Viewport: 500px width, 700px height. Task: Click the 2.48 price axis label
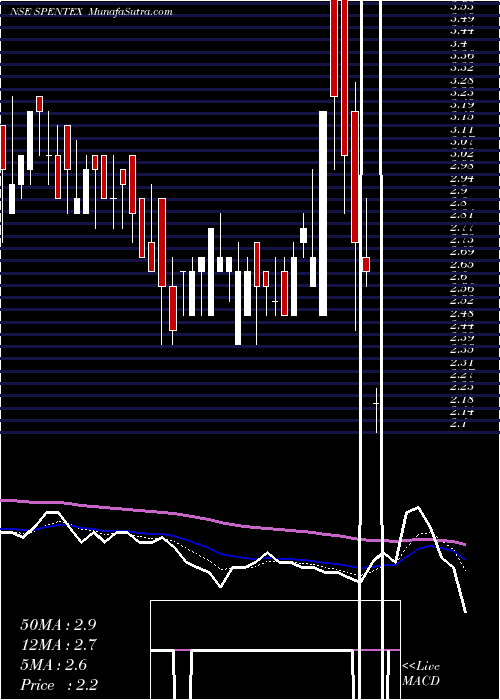[462, 313]
